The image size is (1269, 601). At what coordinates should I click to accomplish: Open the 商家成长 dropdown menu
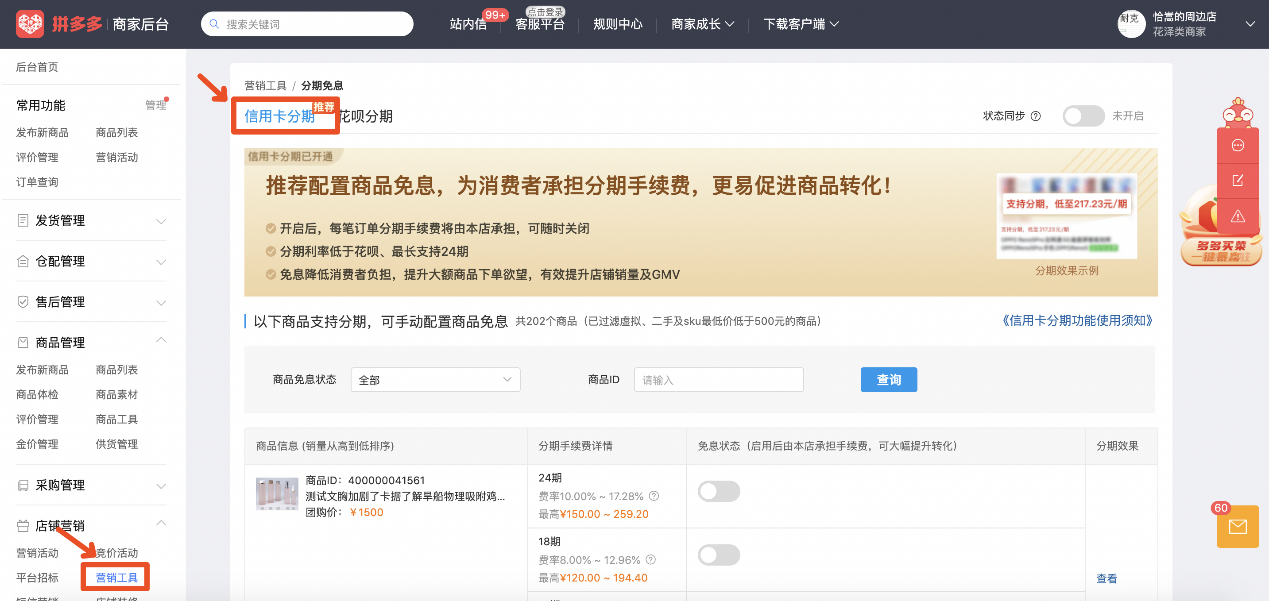point(703,24)
